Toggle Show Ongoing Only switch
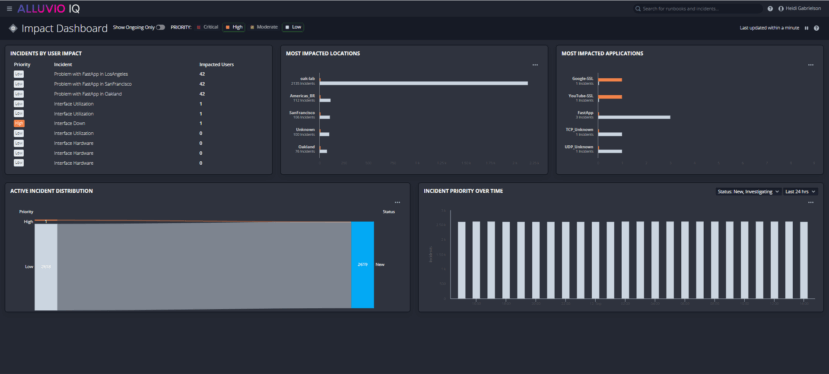The width and height of the screenshot is (829, 374). [160, 27]
